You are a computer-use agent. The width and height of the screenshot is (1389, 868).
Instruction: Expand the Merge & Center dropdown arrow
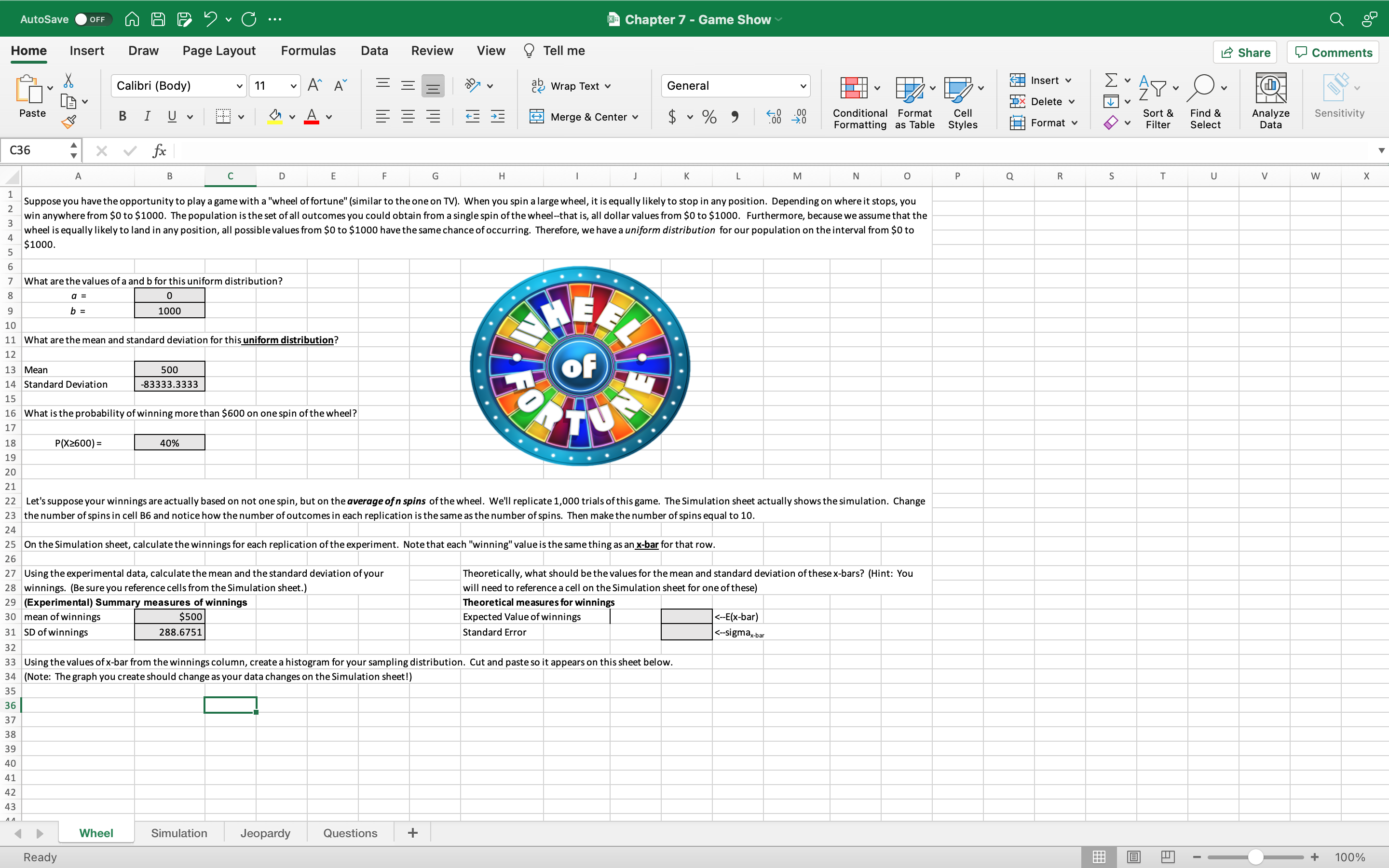point(635,117)
